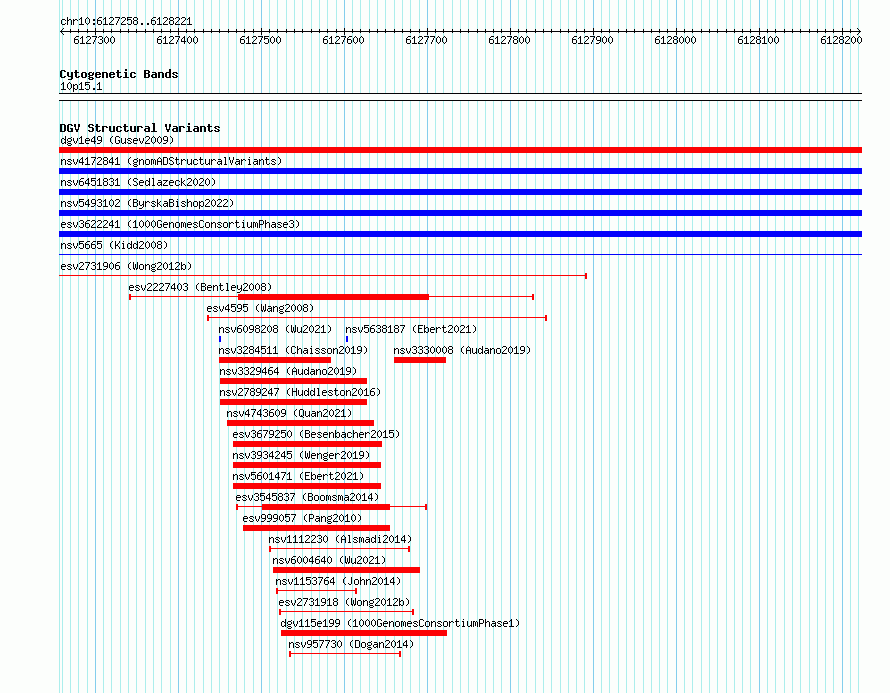
Task: Open esv3679250 (Besenbacher2015) label
Action: (316, 434)
